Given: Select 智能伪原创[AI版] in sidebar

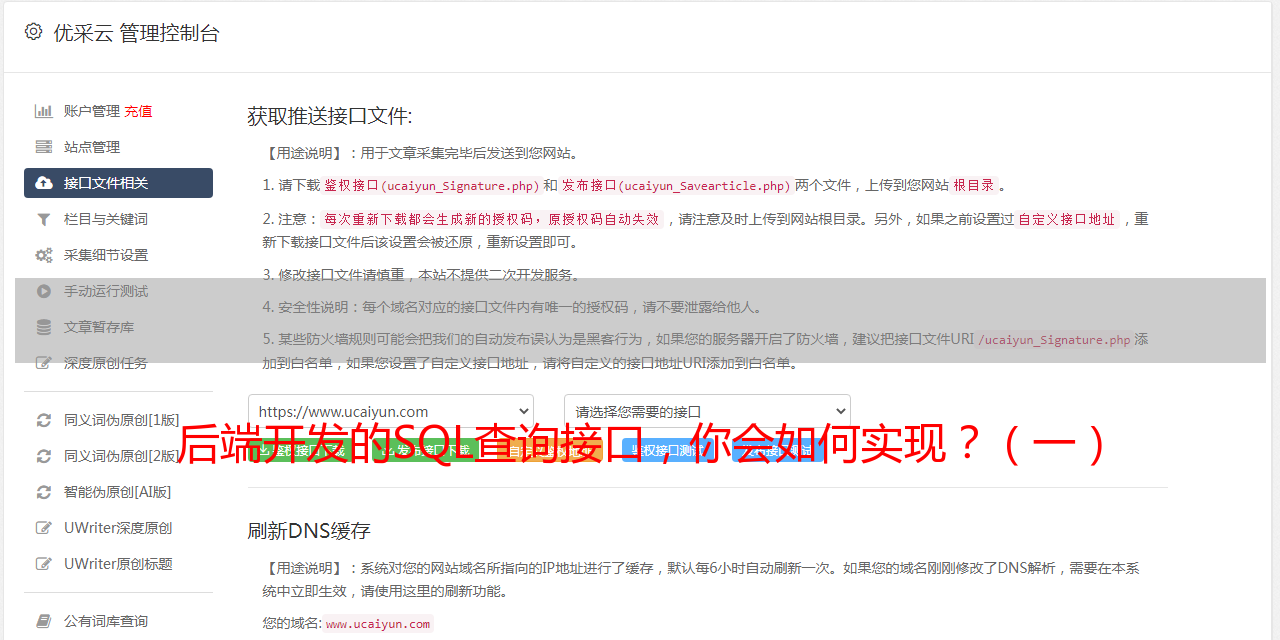Looking at the screenshot, I should pyautogui.click(x=118, y=492).
